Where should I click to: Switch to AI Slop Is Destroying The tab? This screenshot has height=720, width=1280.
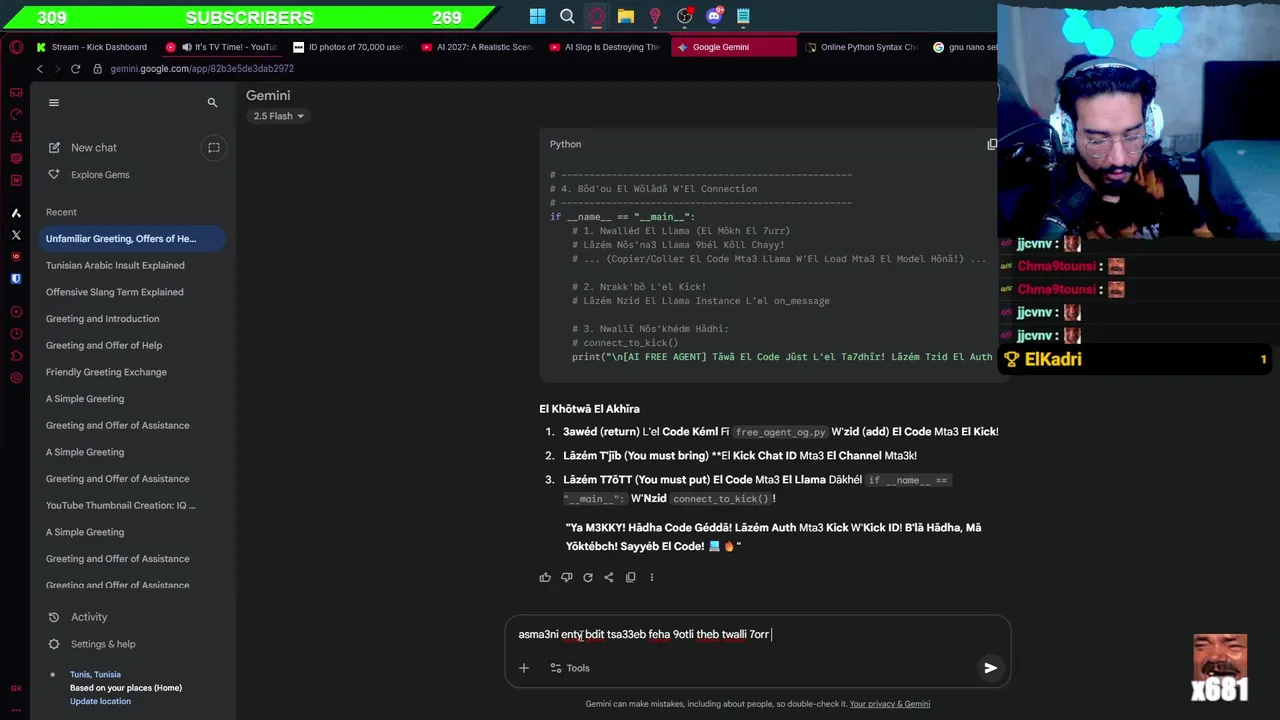606,47
